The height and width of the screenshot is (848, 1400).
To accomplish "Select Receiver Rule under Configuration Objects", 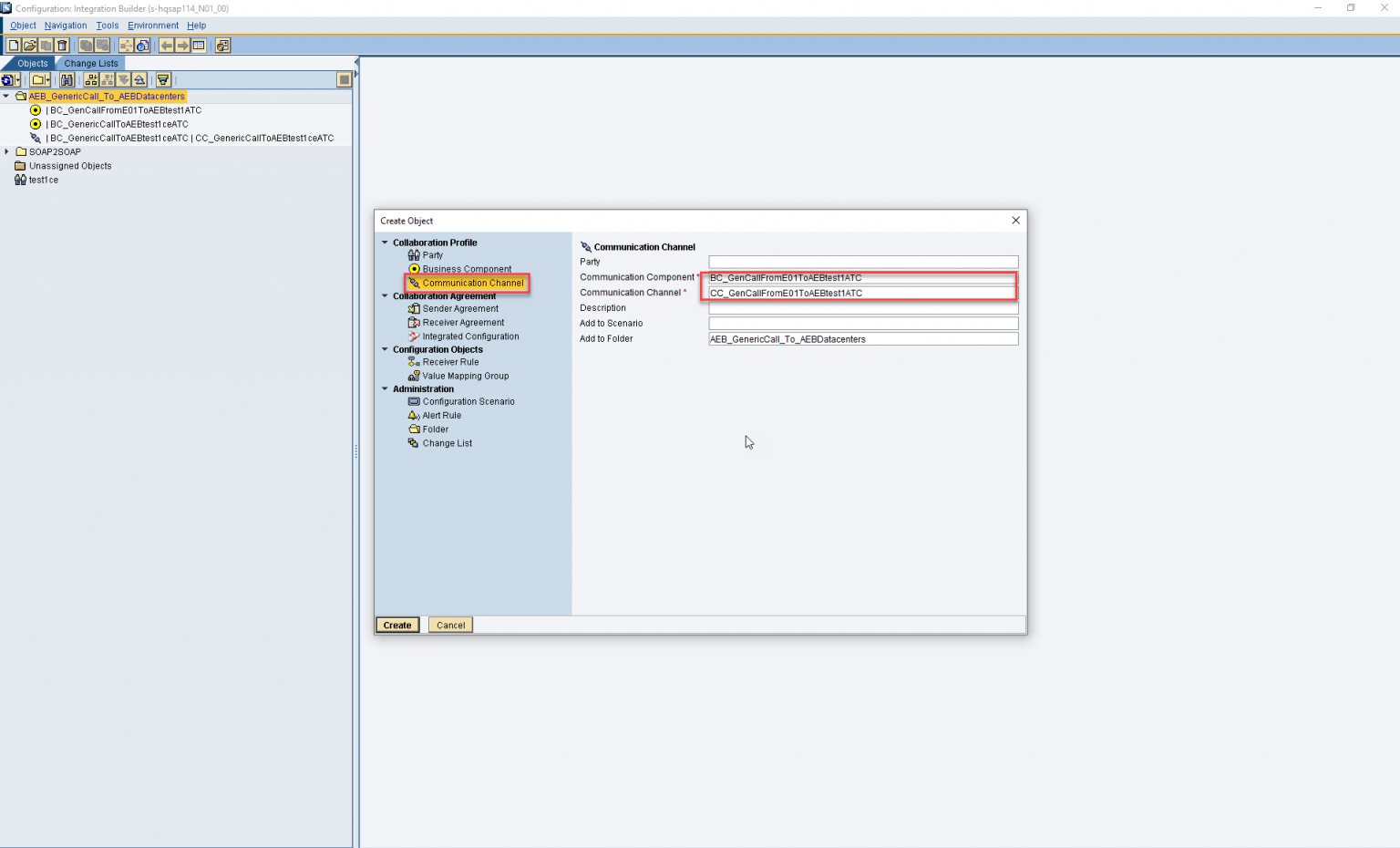I will tap(449, 362).
